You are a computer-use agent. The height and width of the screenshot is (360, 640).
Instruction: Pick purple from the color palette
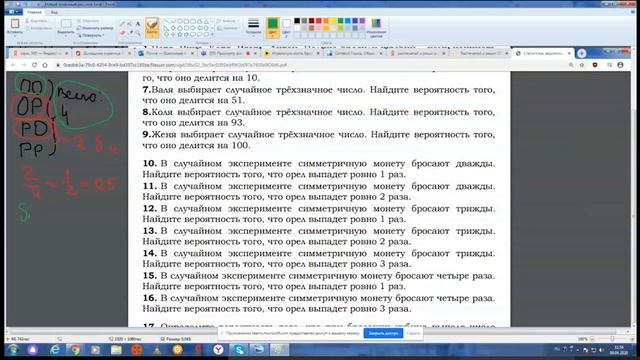point(362,21)
